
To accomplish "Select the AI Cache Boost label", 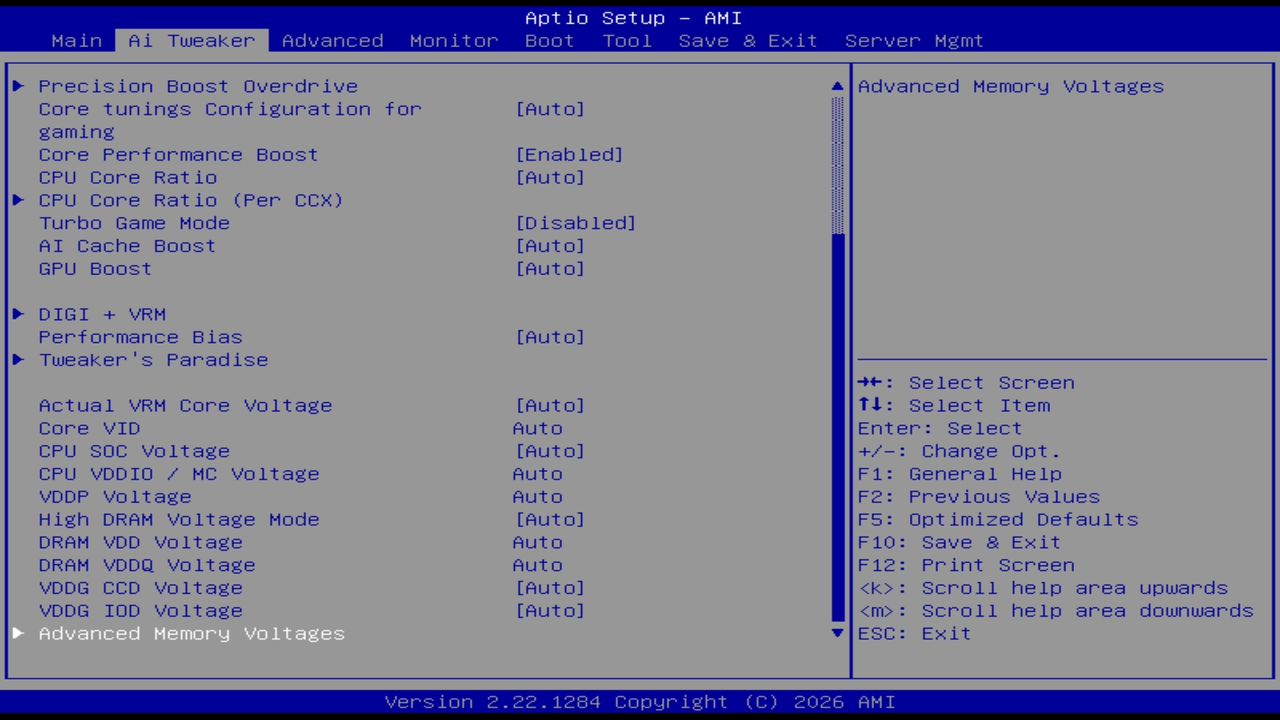I will pyautogui.click(x=127, y=246).
